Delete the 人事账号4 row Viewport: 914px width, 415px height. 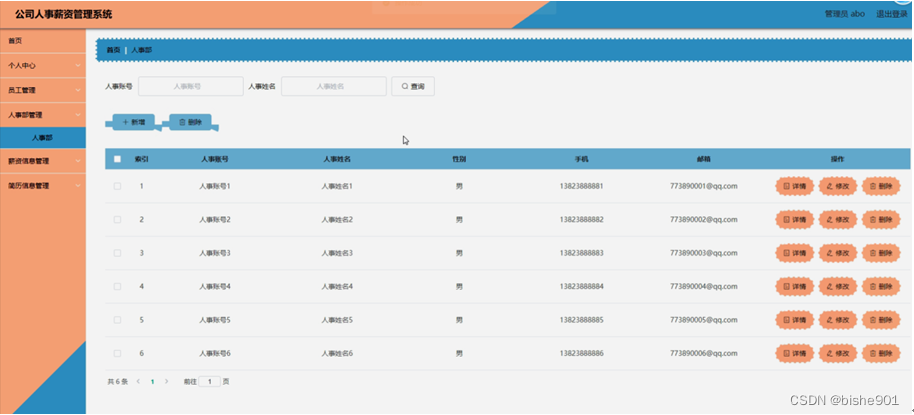pos(881,287)
